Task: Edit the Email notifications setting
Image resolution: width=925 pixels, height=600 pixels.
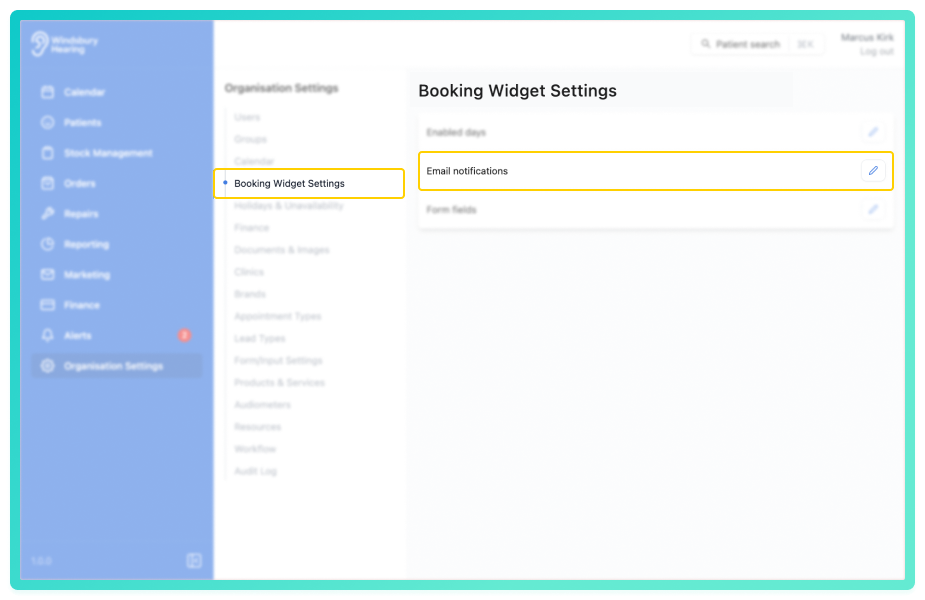Action: click(873, 171)
